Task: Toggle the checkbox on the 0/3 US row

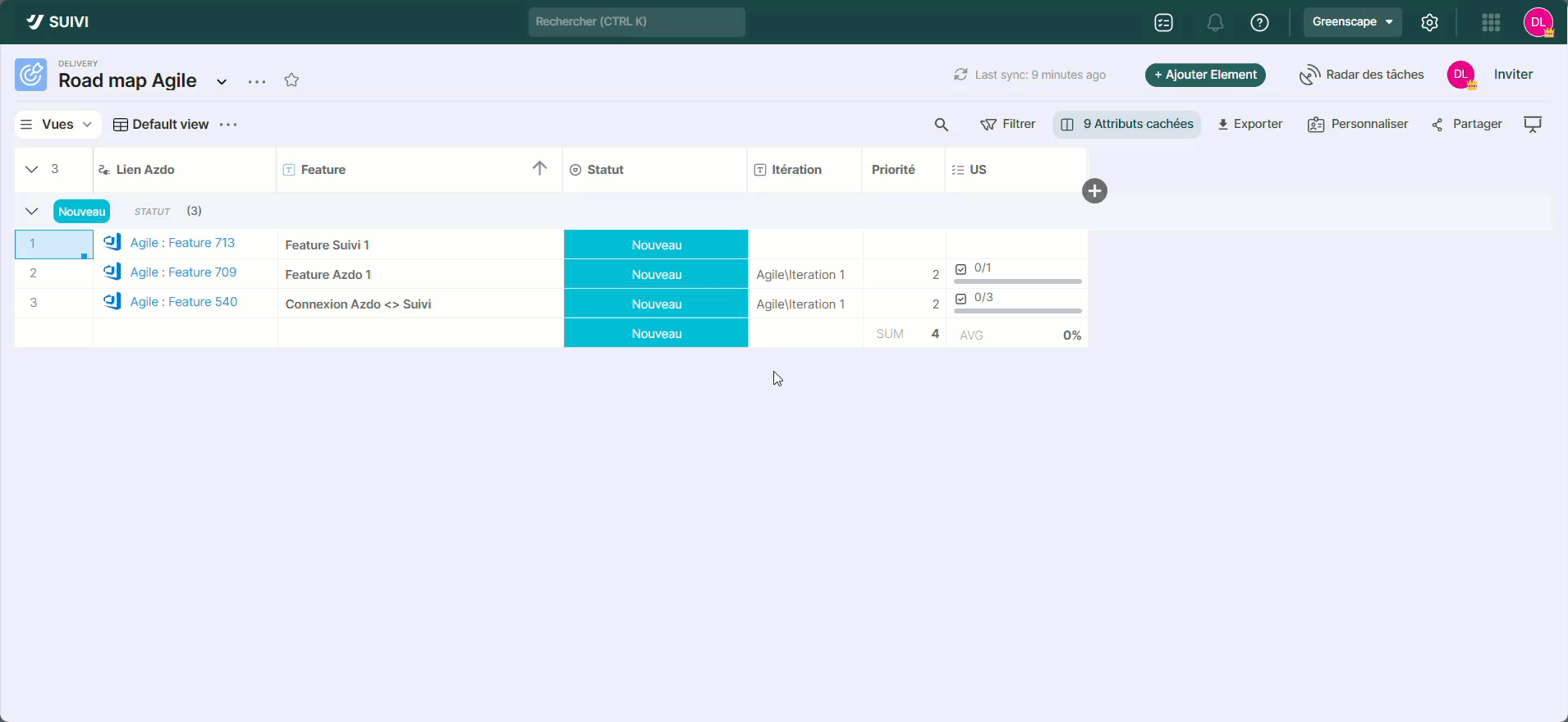Action: coord(961,299)
